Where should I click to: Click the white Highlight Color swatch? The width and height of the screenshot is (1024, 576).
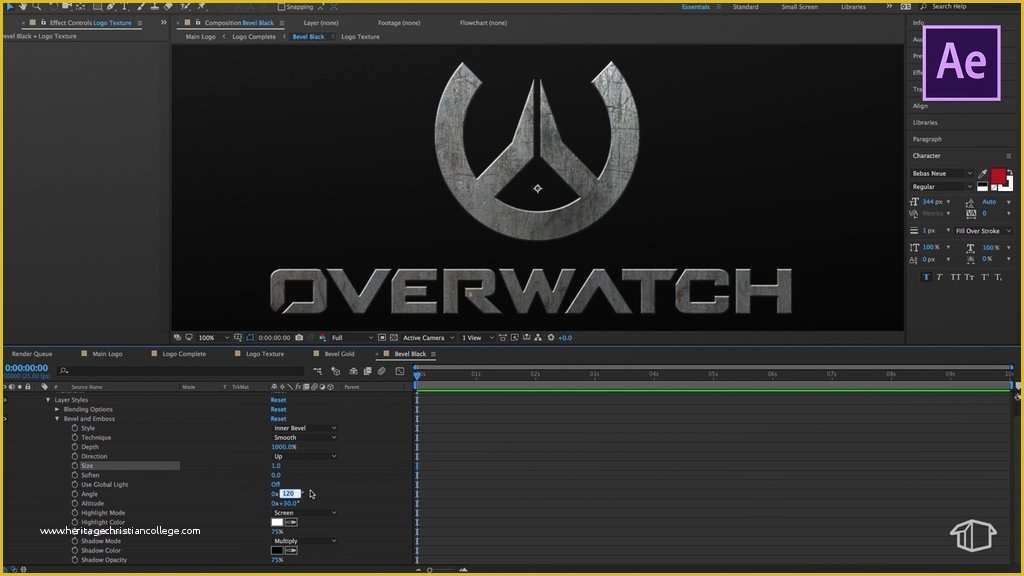(x=277, y=522)
